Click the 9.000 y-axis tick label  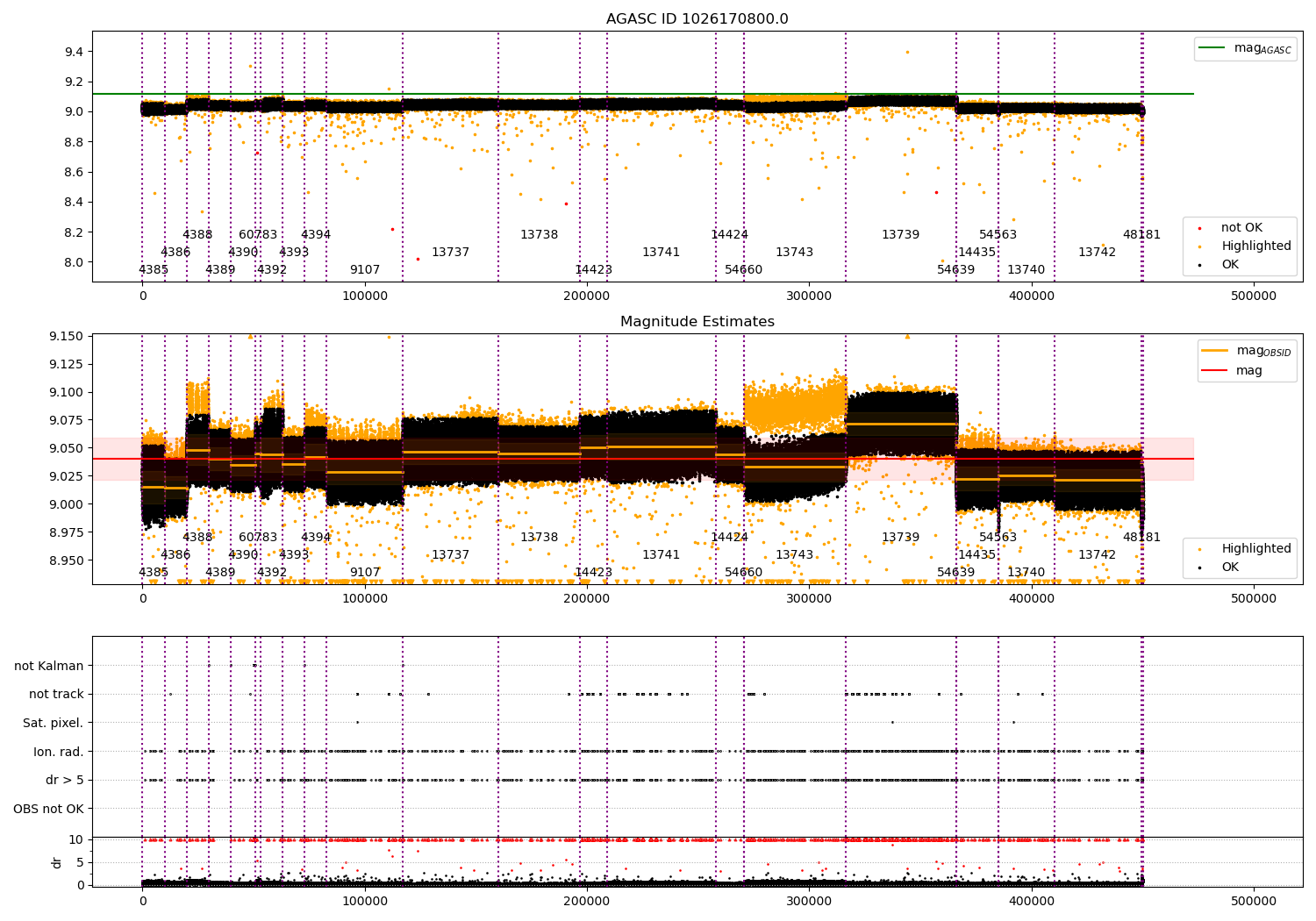coord(68,504)
